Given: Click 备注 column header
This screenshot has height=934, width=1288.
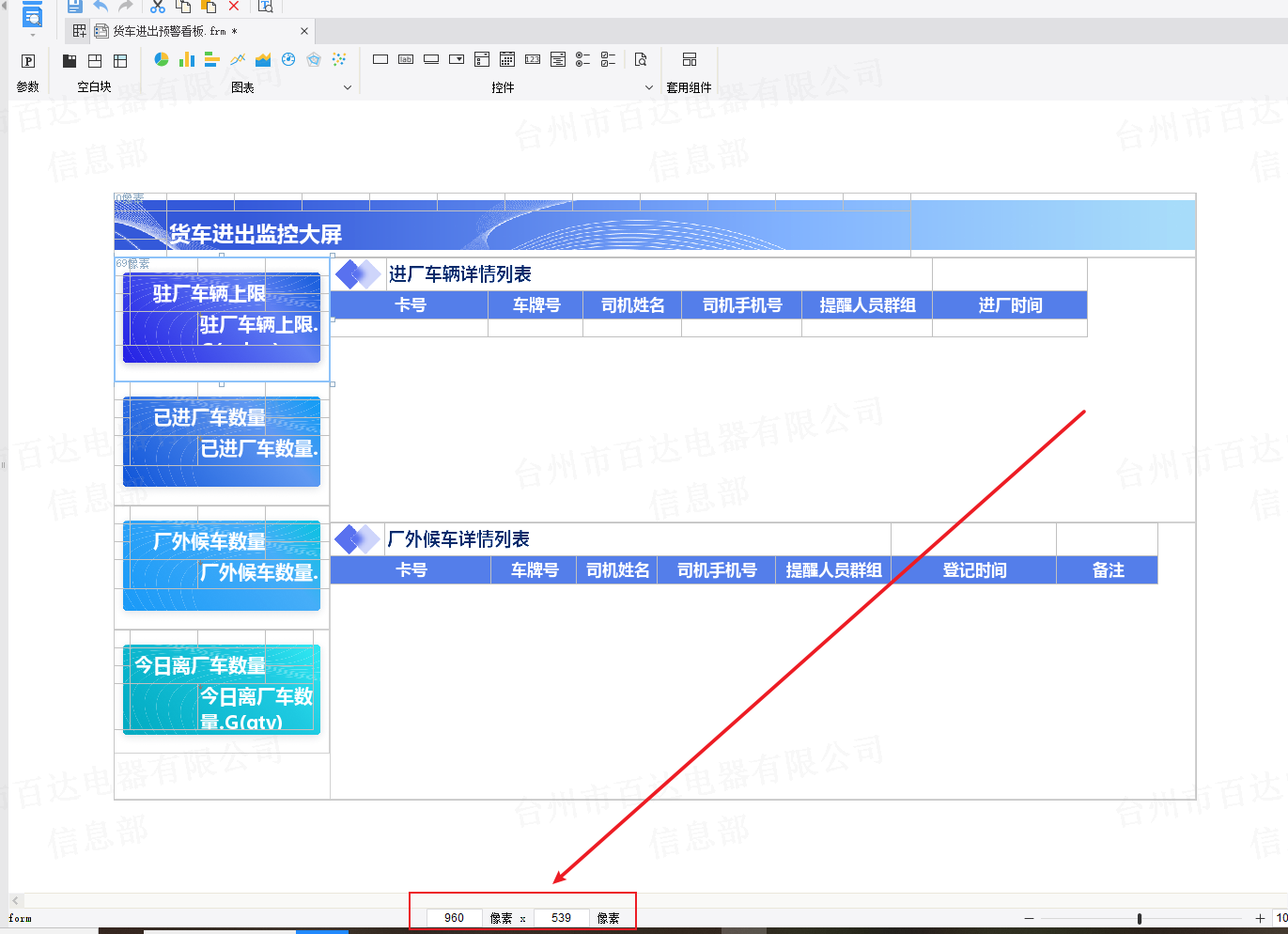Looking at the screenshot, I should 1108,570.
